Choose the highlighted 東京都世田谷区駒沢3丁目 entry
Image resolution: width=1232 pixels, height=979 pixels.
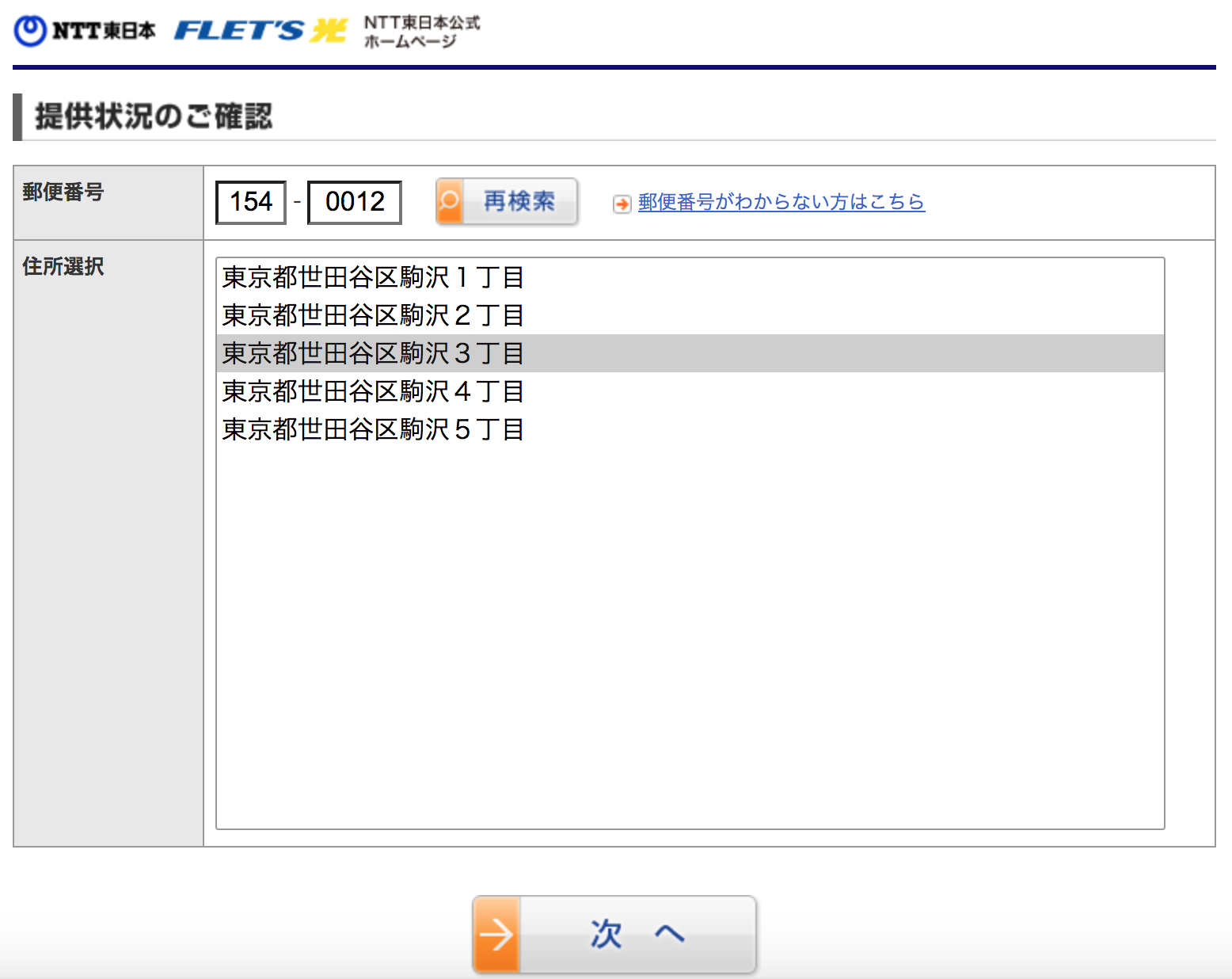pos(373,353)
